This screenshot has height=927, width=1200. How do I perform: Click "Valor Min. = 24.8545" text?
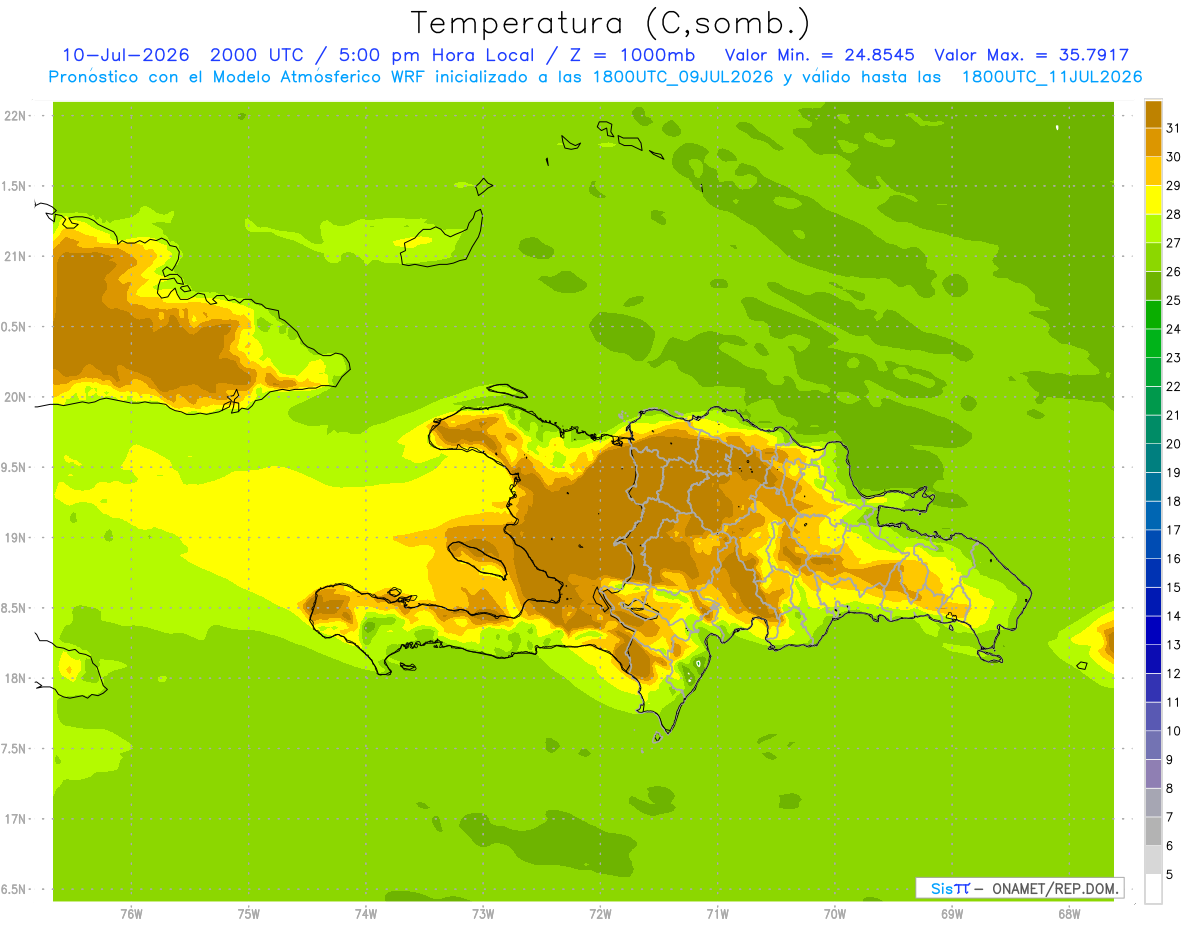(820, 55)
